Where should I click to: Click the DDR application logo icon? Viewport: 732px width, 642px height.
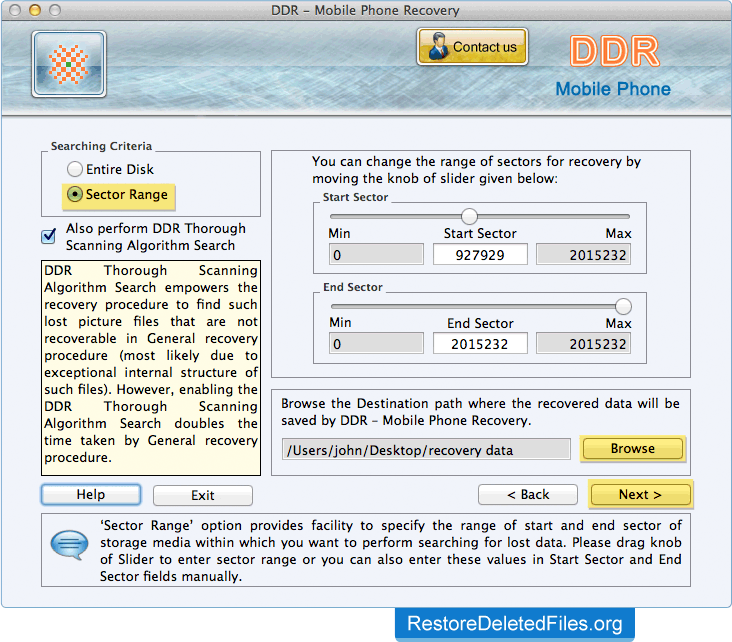point(69,64)
